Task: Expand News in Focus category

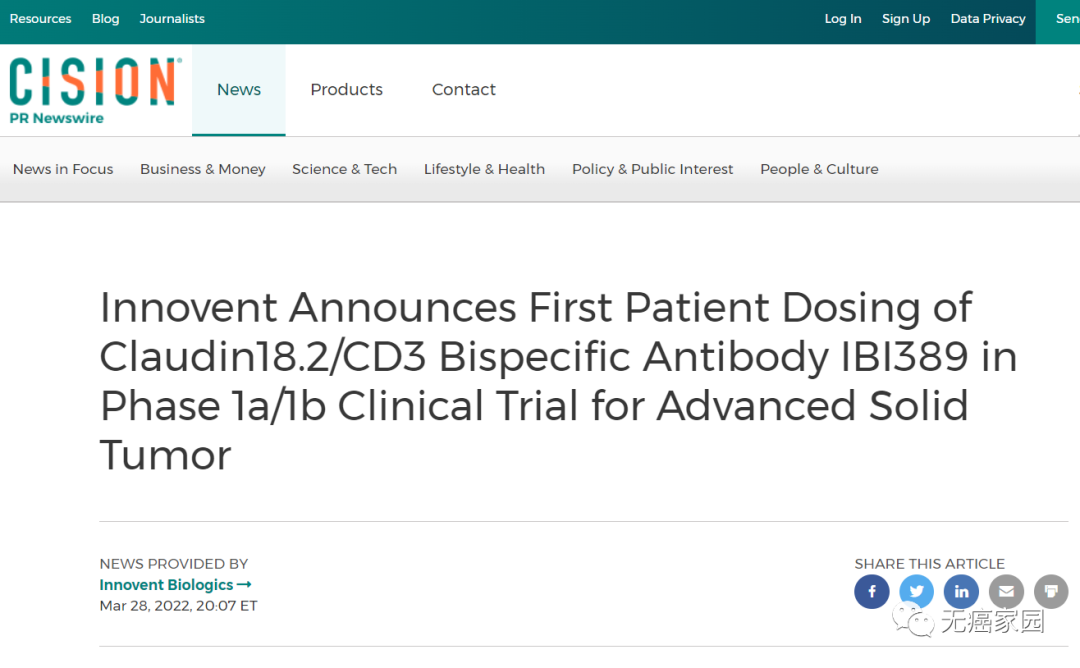Action: pyautogui.click(x=63, y=169)
